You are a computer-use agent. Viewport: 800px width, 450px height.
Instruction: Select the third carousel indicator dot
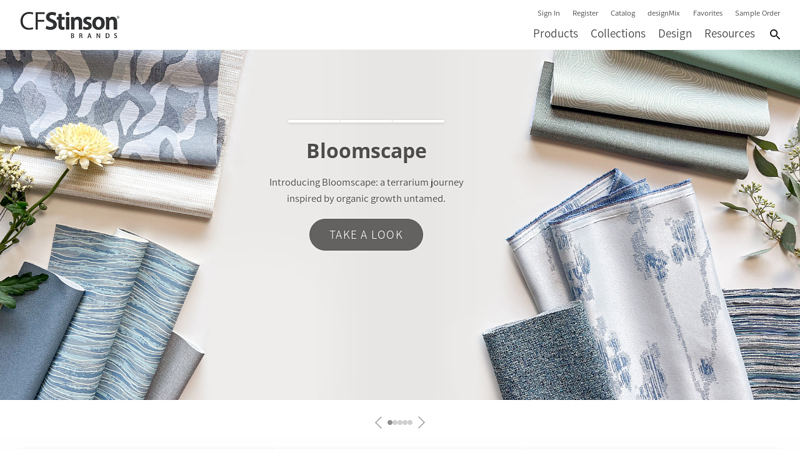[400, 422]
